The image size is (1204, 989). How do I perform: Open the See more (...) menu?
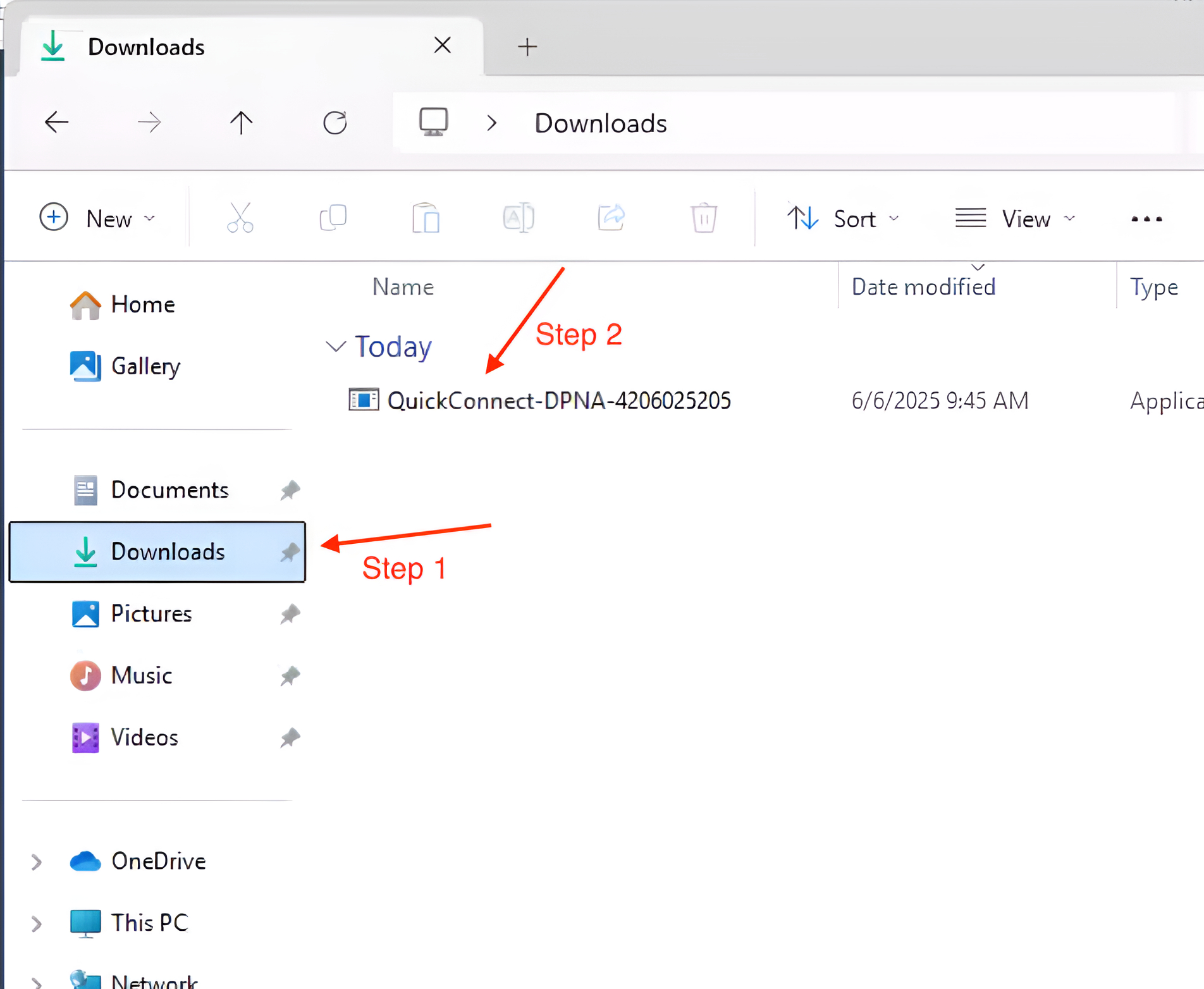coord(1146,218)
